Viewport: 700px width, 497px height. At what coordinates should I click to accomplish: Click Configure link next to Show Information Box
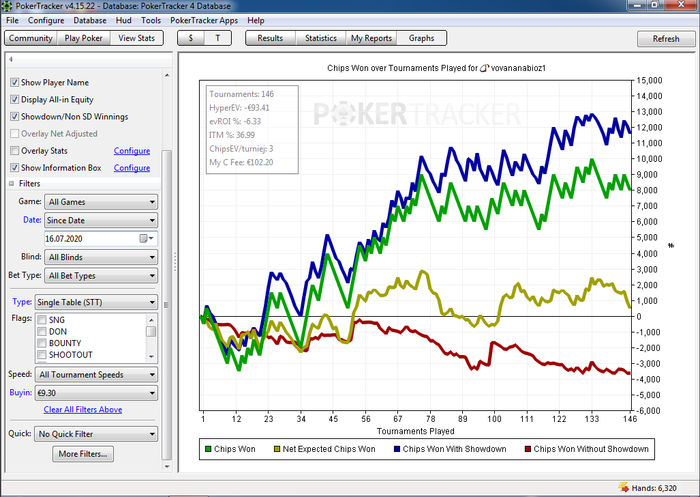click(132, 168)
